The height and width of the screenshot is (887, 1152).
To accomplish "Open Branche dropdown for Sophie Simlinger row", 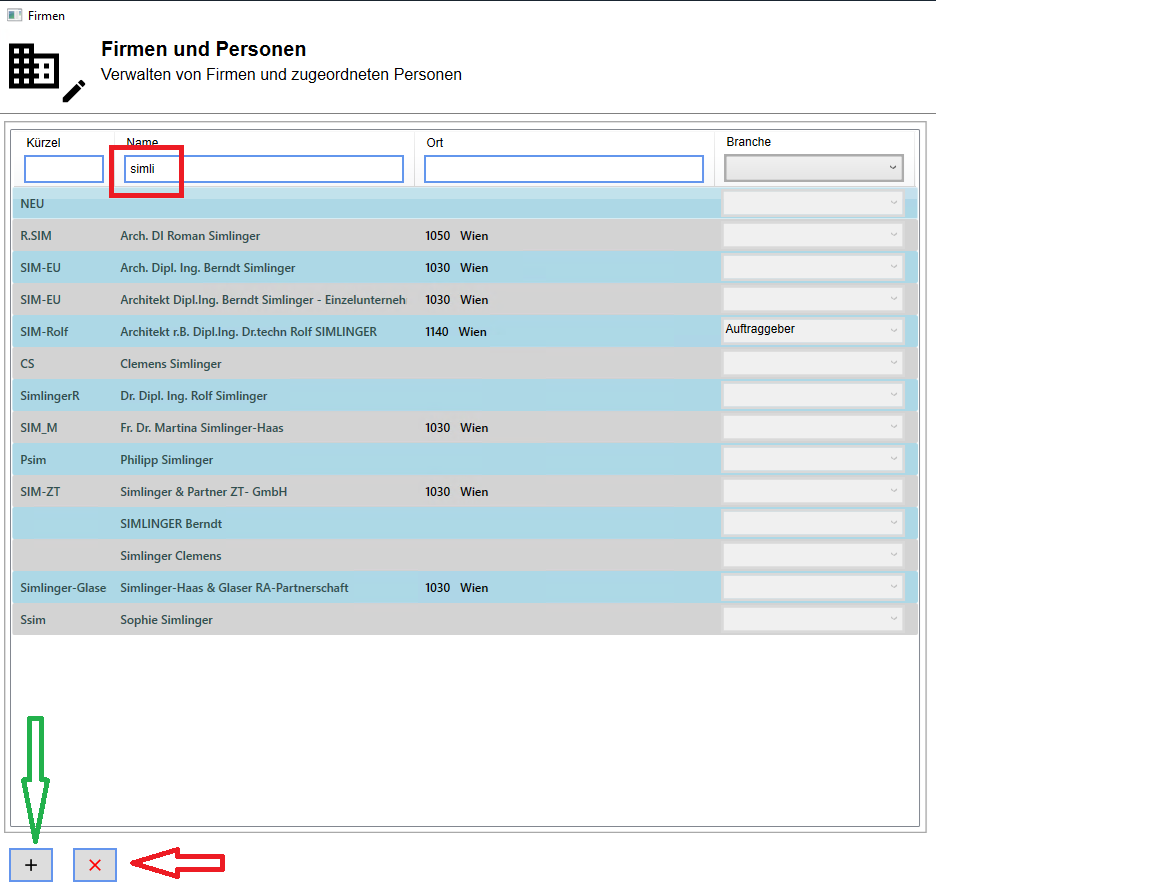I will point(813,620).
